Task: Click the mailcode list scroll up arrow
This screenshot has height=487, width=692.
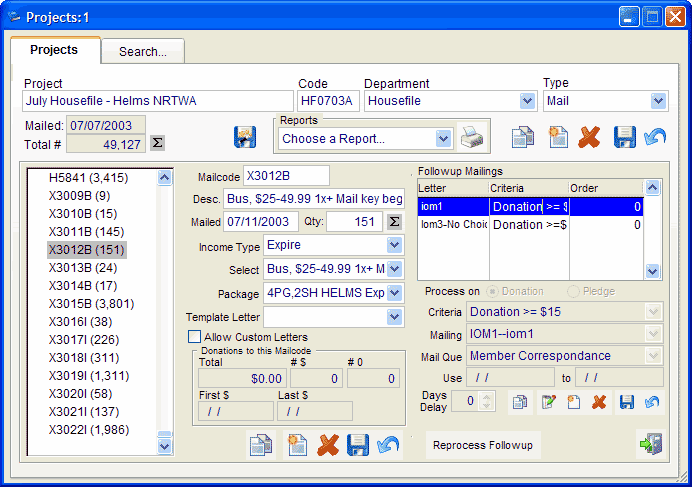Action: pos(164,177)
